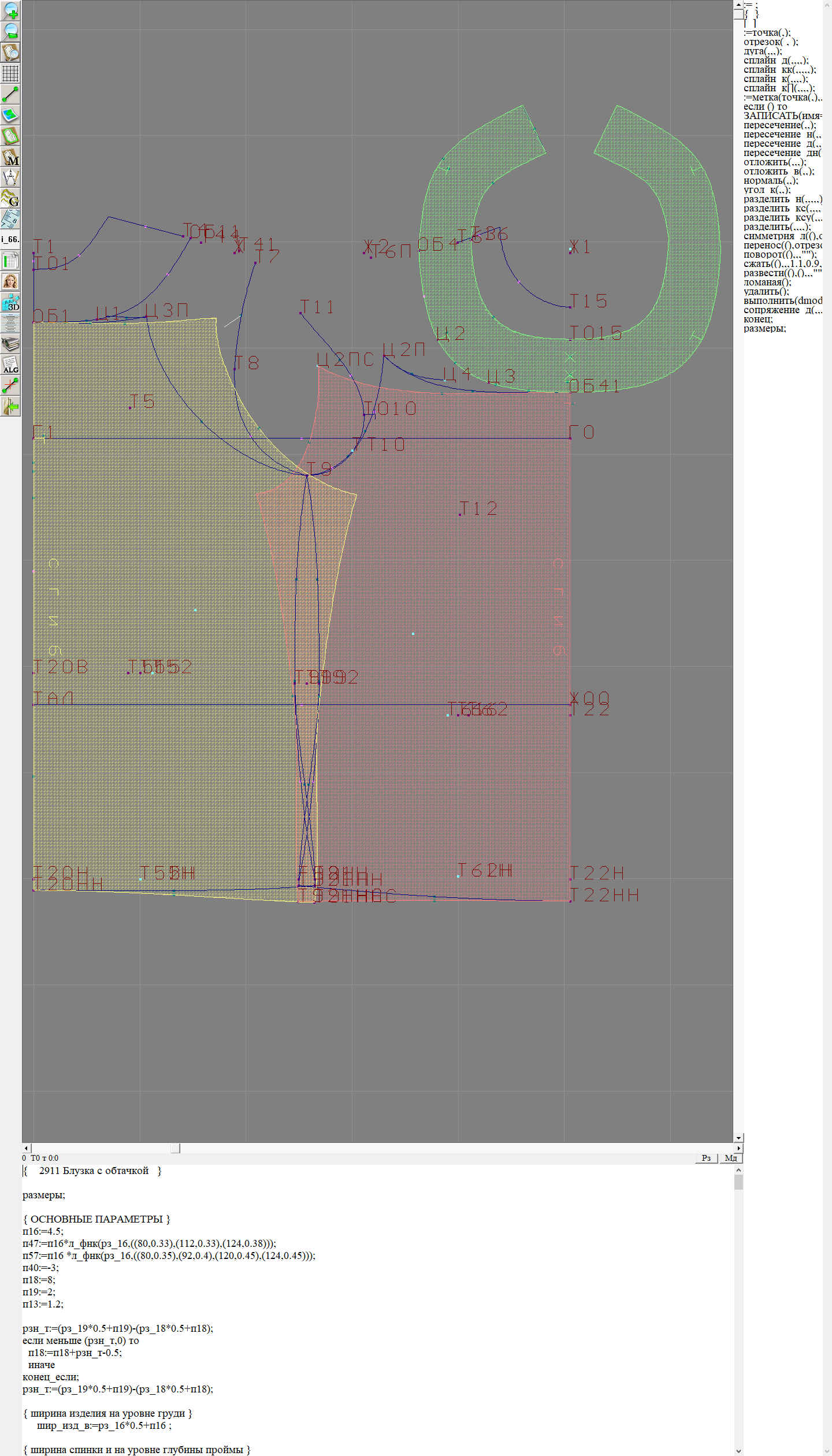Insert the 'сопряжение д' command

(783, 310)
